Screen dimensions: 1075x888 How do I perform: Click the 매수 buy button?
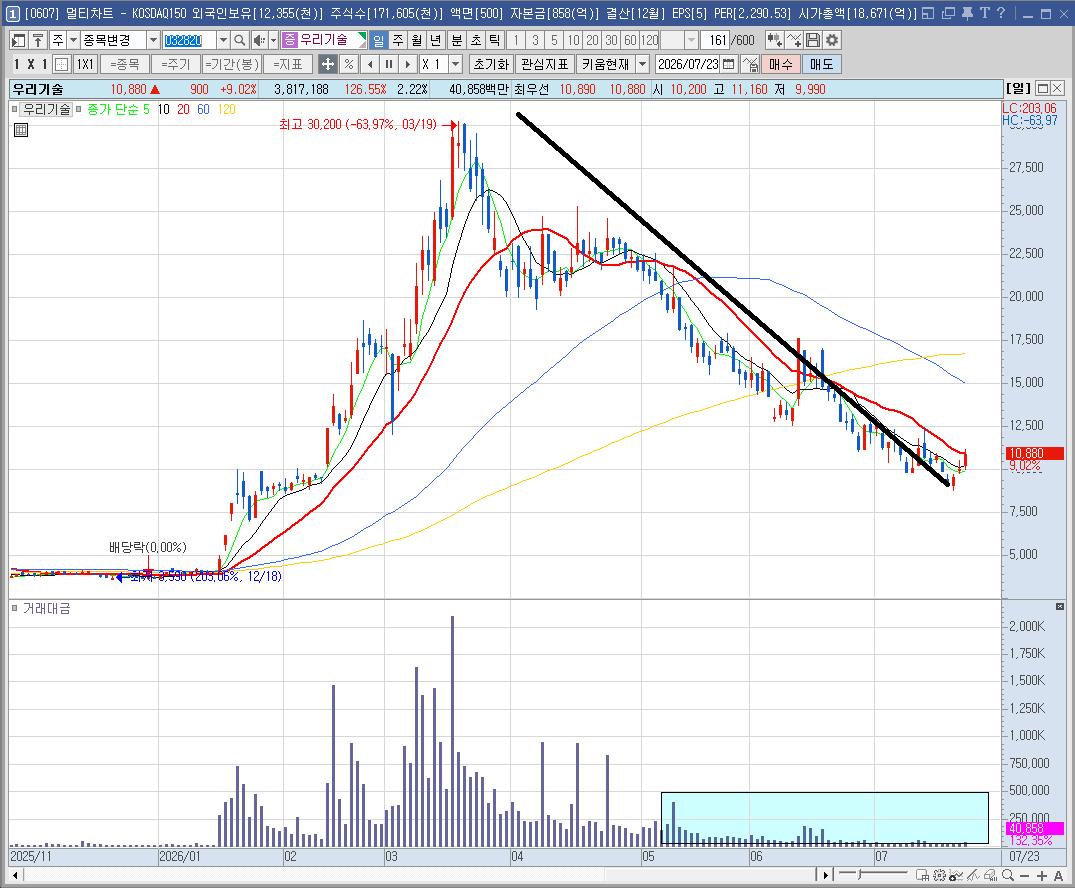point(780,64)
